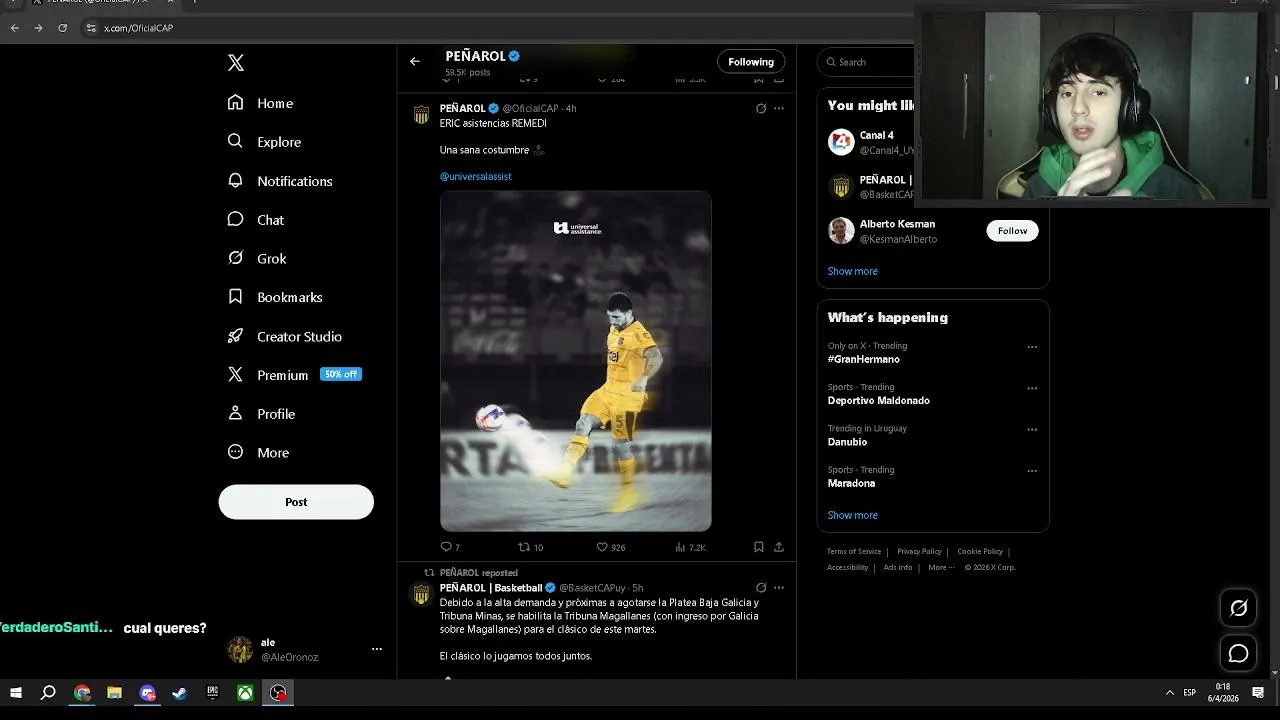Repost the post with 10 reposts
Screen dimensions: 1280x720
pyautogui.click(x=530, y=547)
